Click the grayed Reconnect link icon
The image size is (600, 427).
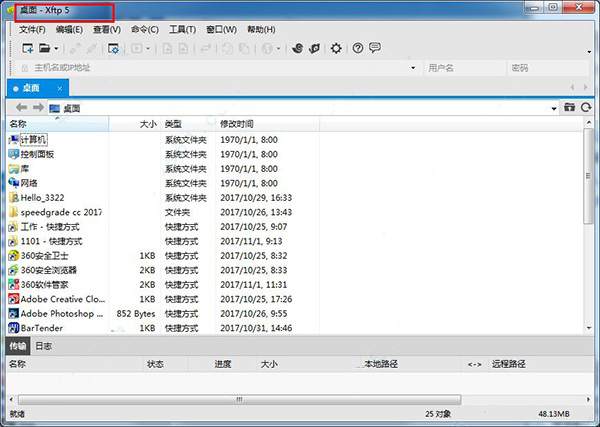[x=75, y=48]
